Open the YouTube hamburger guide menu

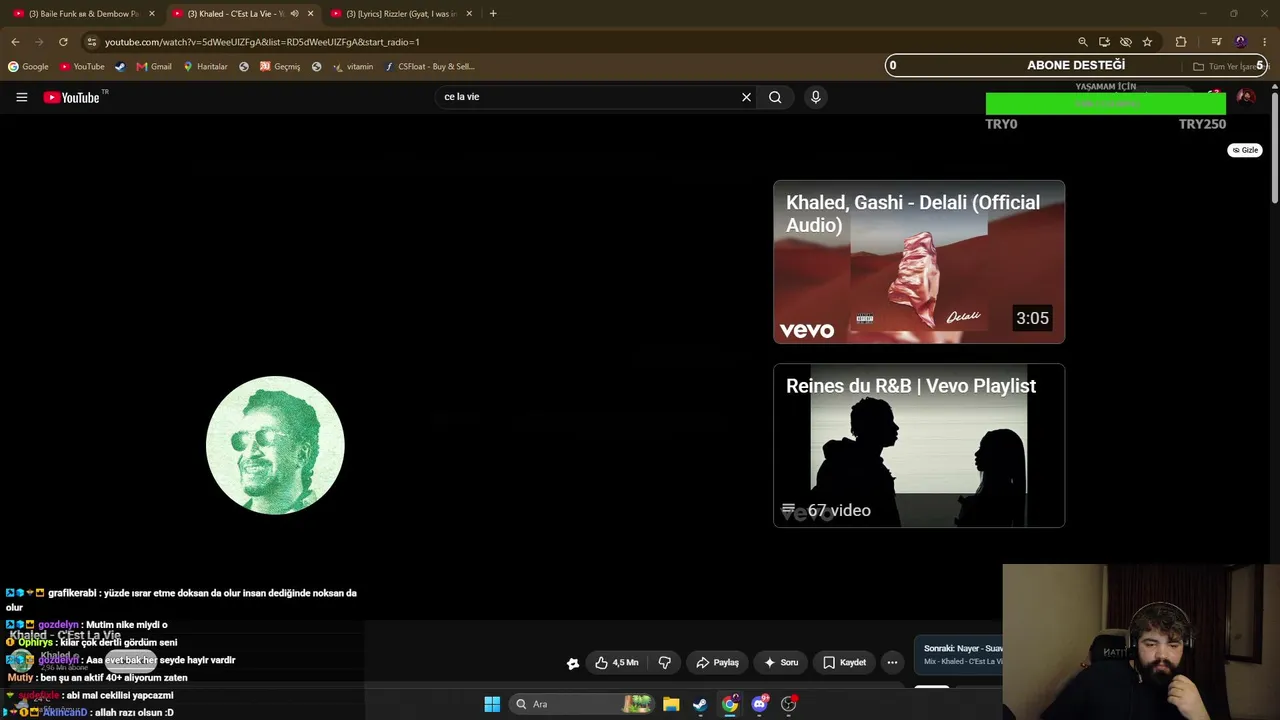click(21, 97)
